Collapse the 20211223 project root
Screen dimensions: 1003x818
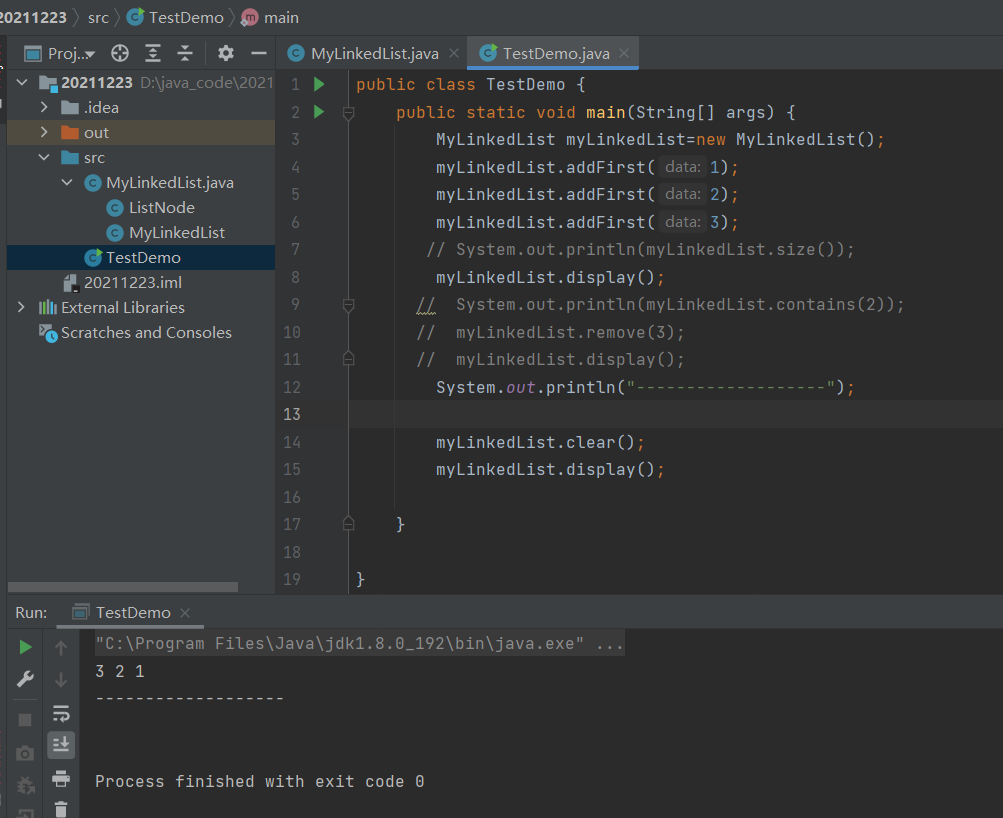point(22,83)
